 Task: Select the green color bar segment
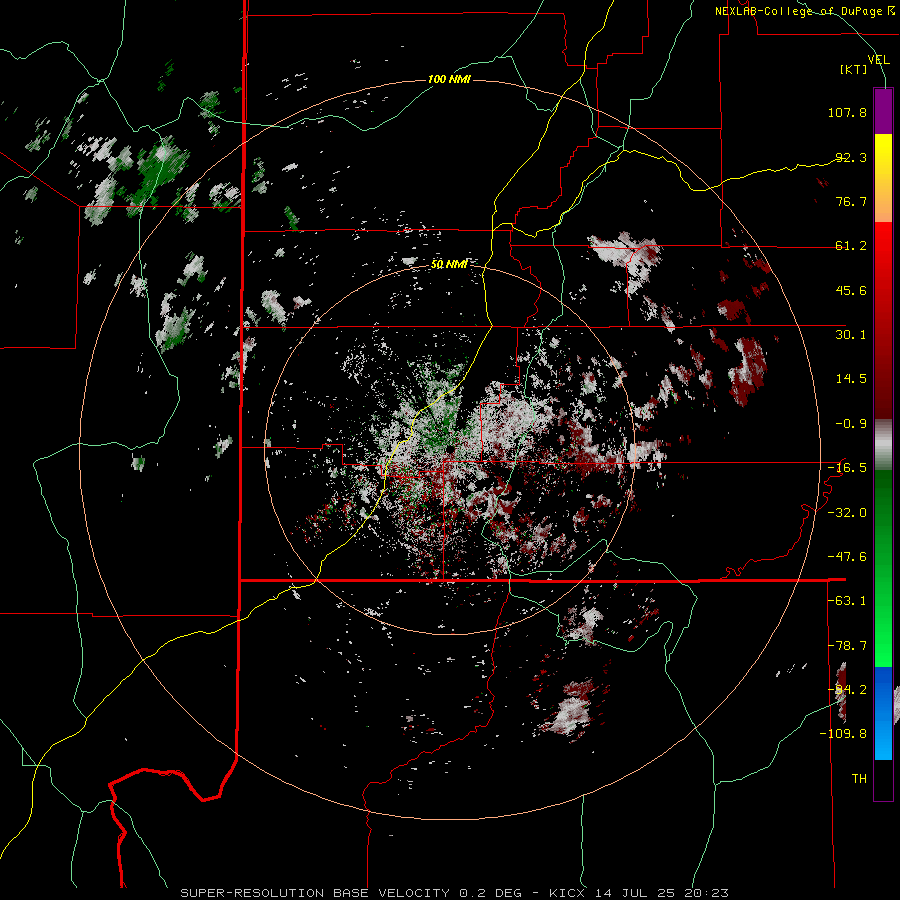[883, 568]
